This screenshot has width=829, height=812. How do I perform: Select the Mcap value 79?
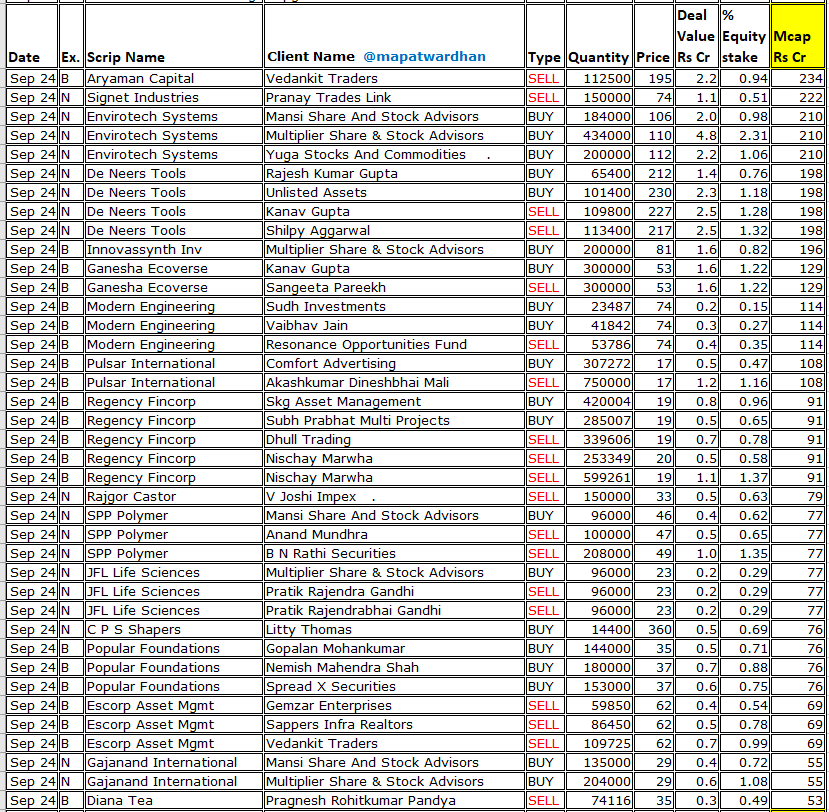pyautogui.click(x=797, y=497)
